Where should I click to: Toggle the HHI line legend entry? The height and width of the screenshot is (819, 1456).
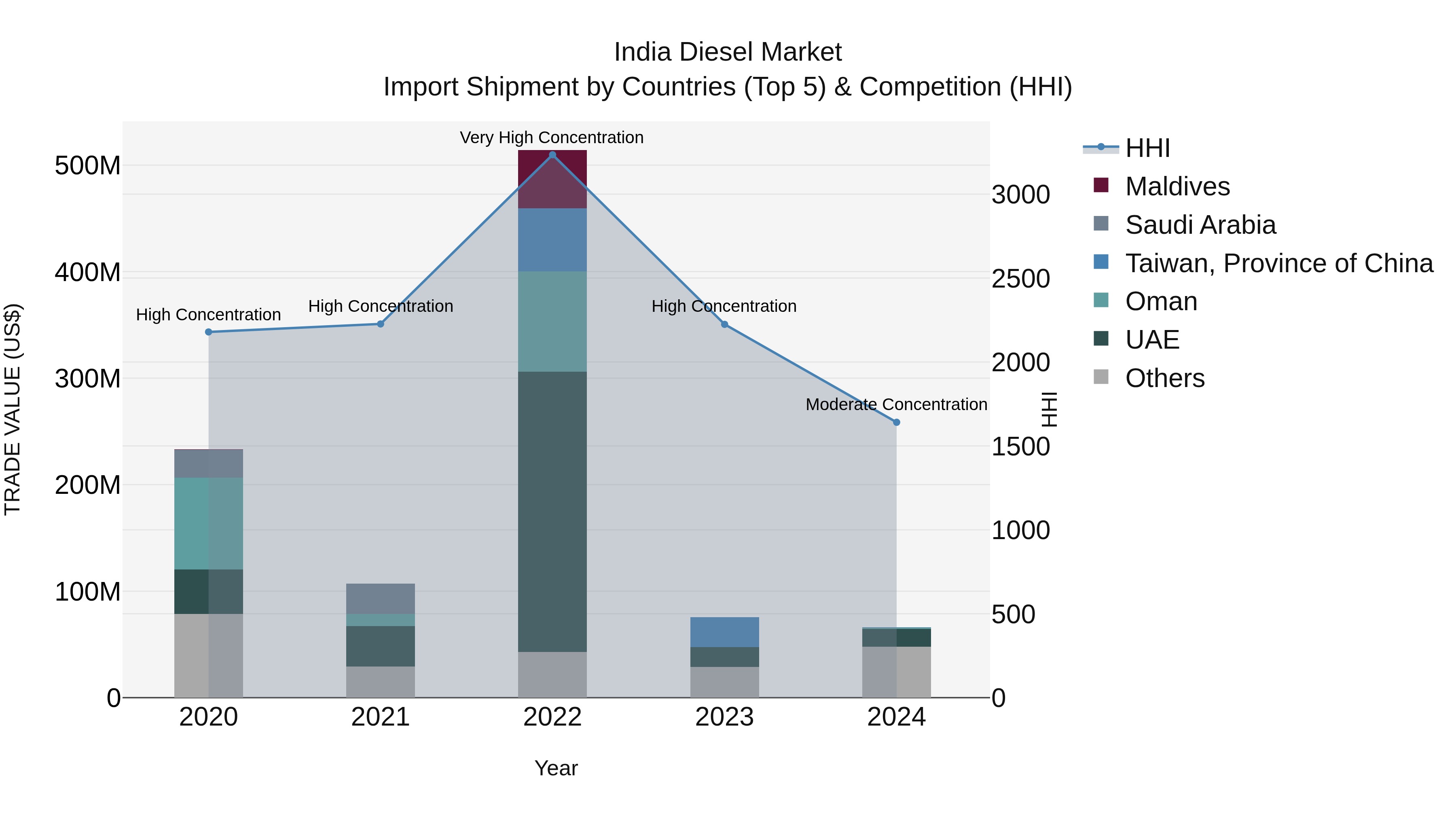tap(1126, 148)
